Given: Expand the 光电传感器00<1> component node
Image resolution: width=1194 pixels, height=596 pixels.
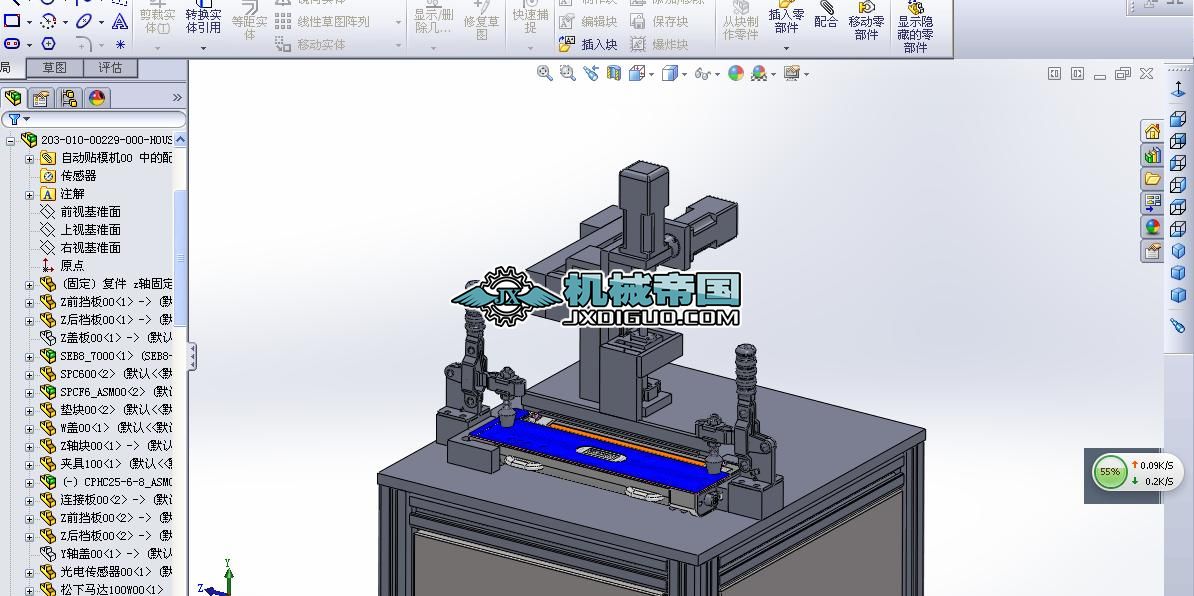Looking at the screenshot, I should [x=29, y=572].
